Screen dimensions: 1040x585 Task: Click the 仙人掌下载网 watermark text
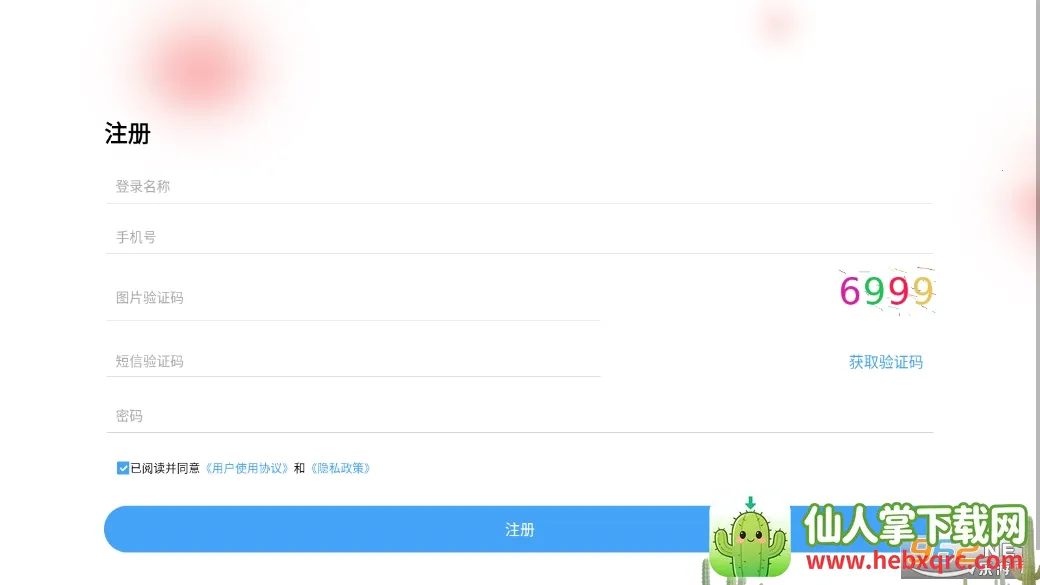915,524
